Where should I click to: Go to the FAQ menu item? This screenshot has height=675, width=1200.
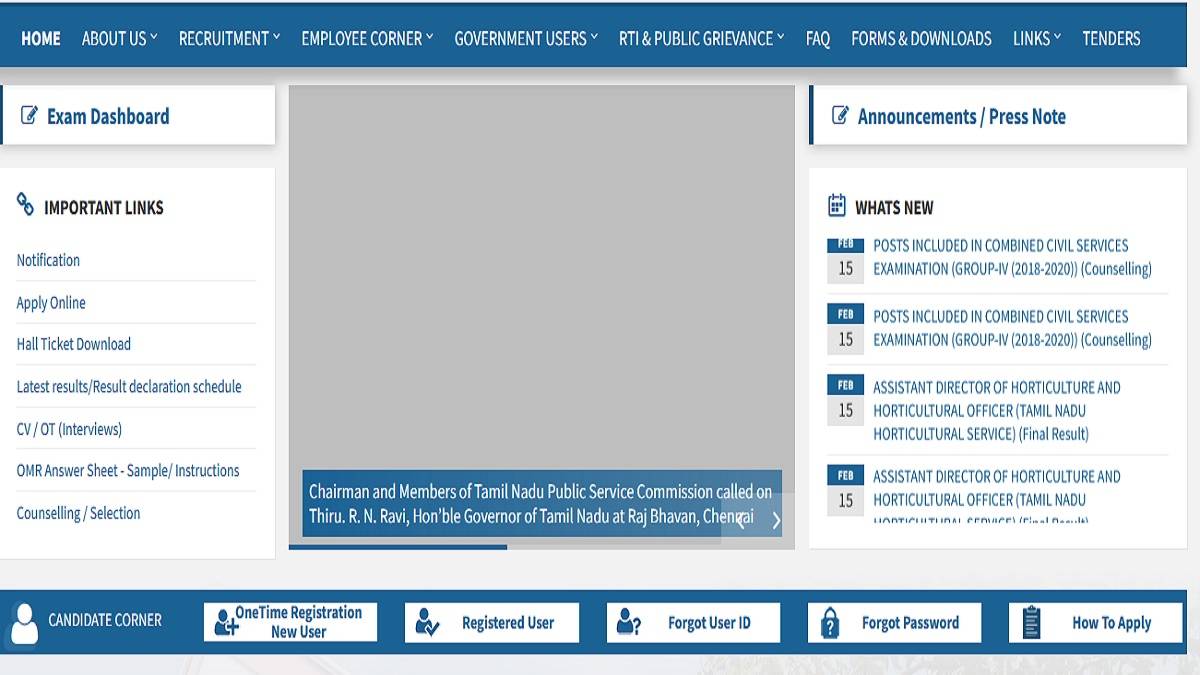tap(818, 39)
